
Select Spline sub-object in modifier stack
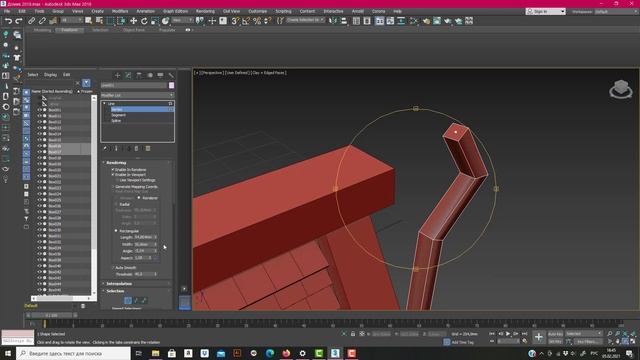(116, 120)
